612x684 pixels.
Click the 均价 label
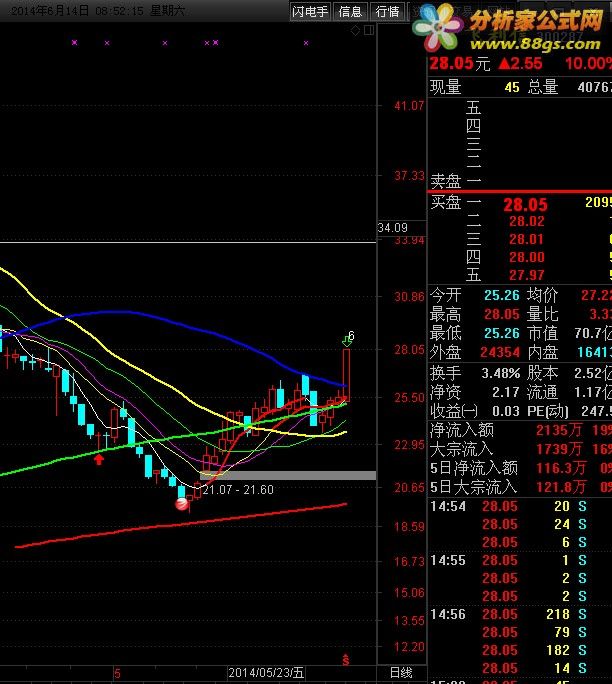543,295
